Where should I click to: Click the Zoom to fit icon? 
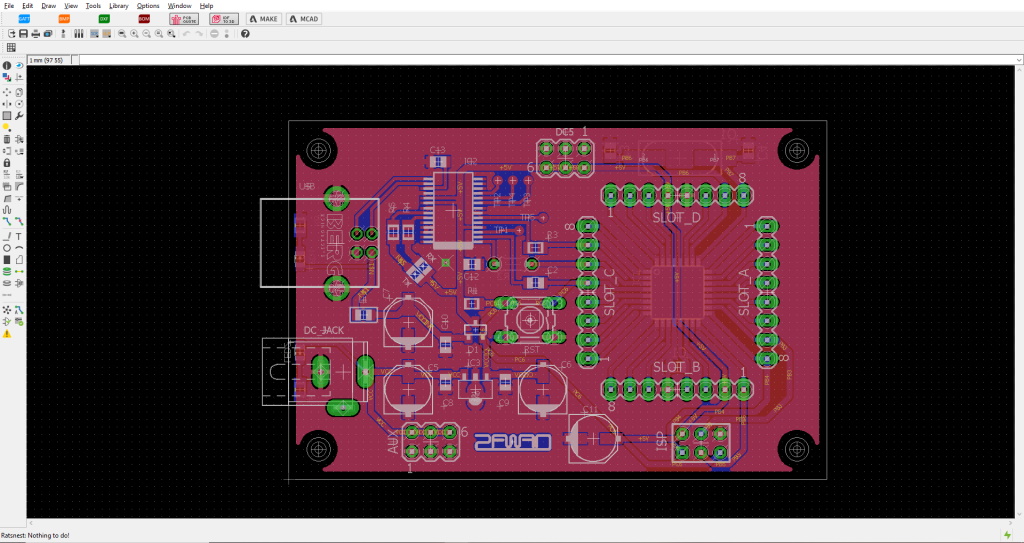point(121,34)
